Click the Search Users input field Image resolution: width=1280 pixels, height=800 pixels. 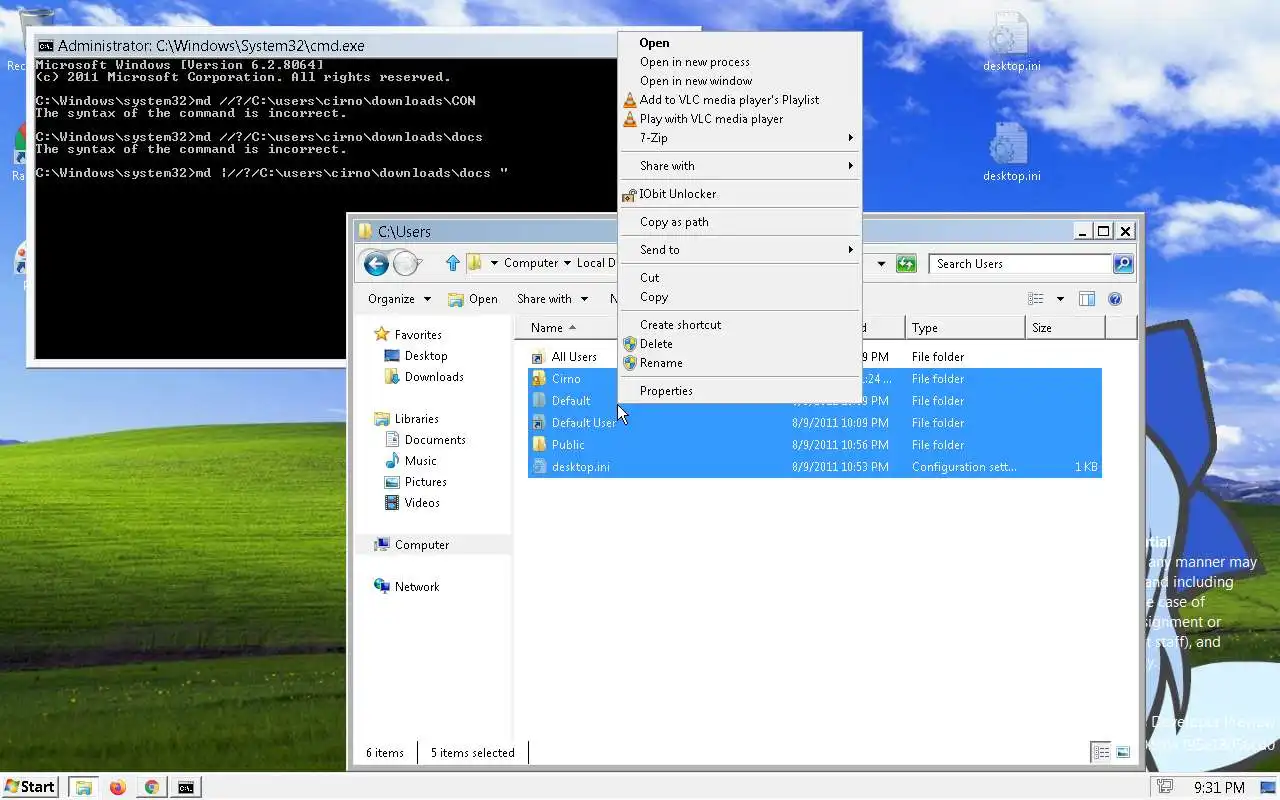[1020, 264]
